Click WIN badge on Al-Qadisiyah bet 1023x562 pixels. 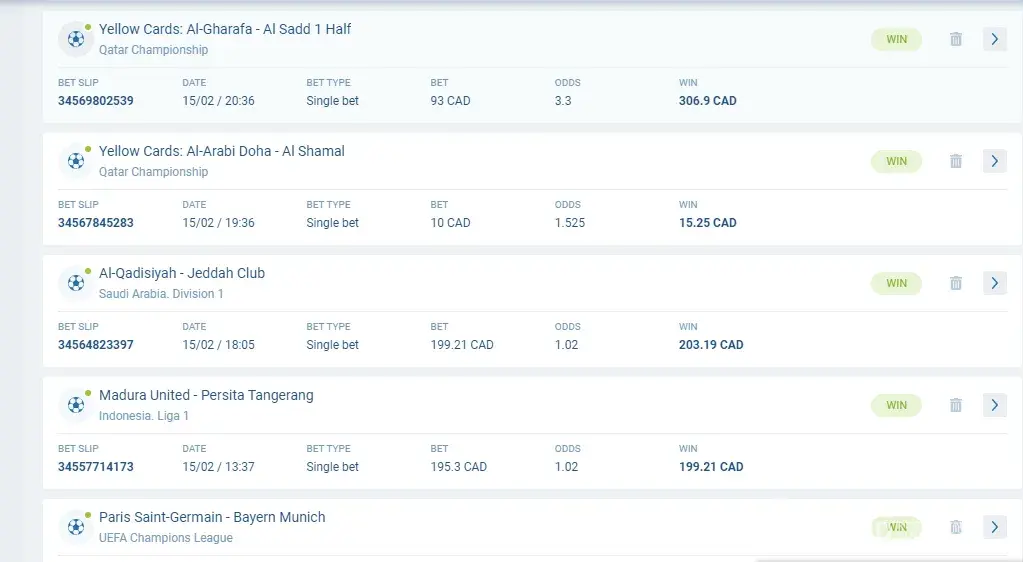tap(896, 283)
